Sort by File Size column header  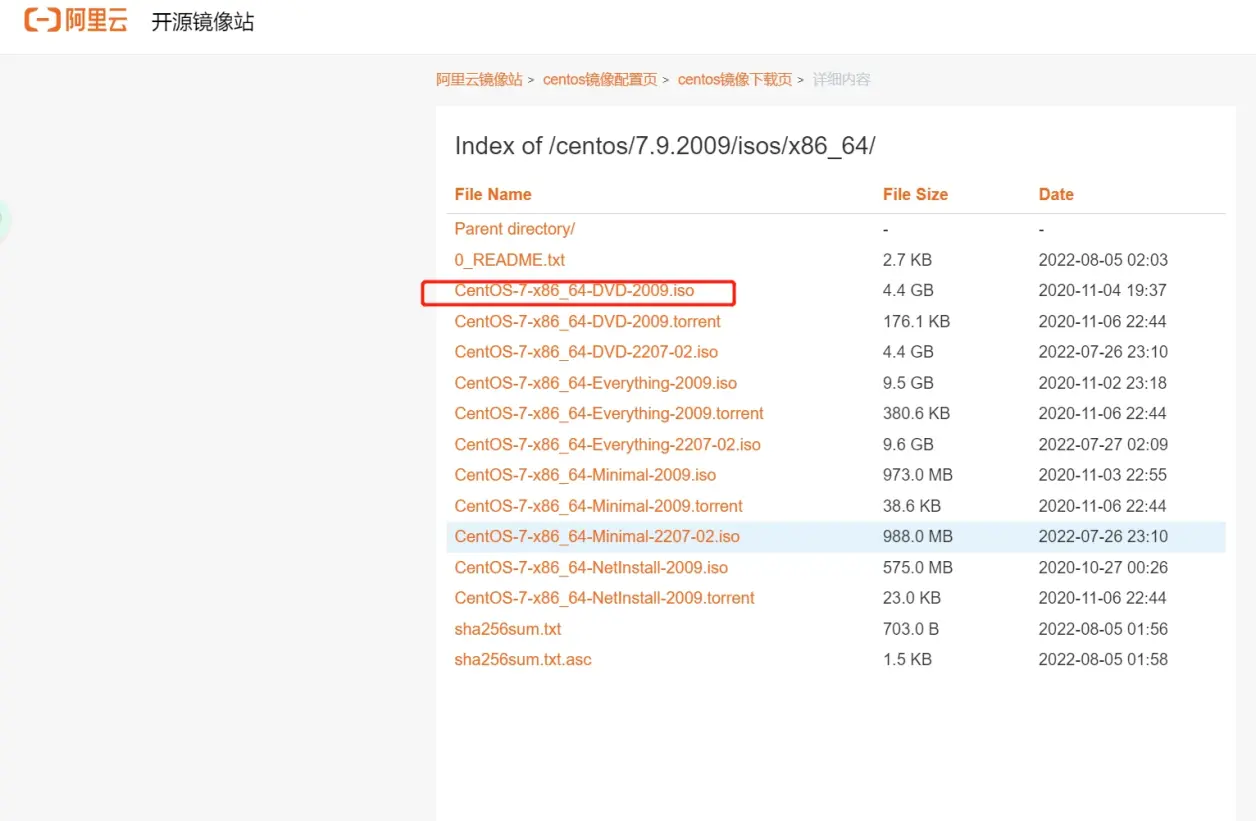click(915, 194)
